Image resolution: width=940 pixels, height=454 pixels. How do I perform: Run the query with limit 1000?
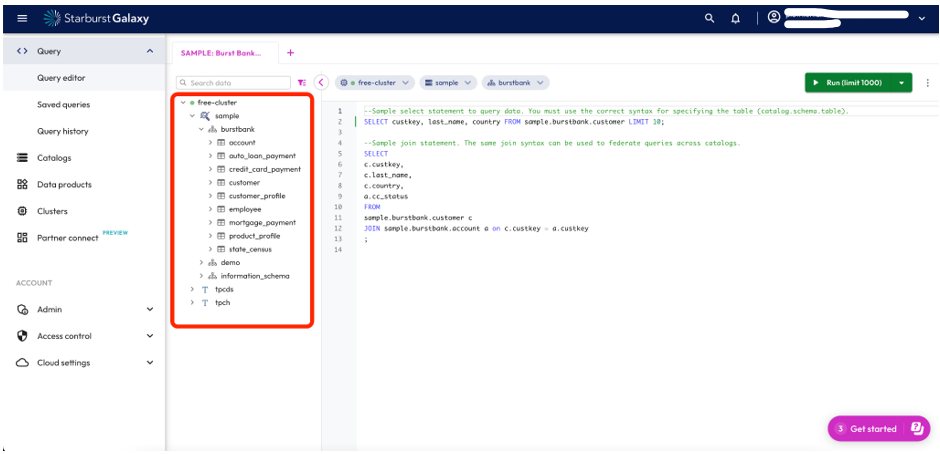pos(848,83)
